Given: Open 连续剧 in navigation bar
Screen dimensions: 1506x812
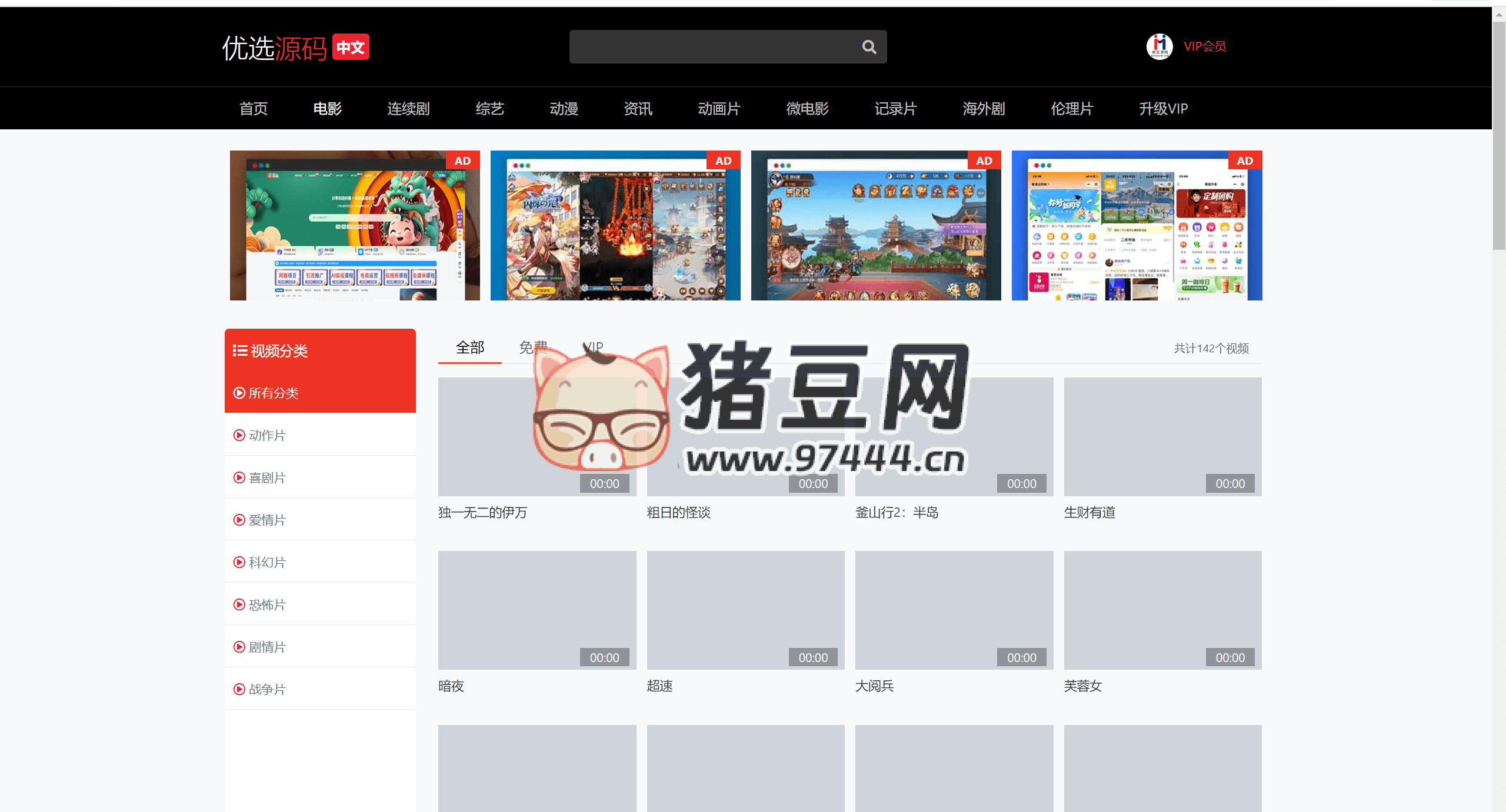Looking at the screenshot, I should point(408,109).
